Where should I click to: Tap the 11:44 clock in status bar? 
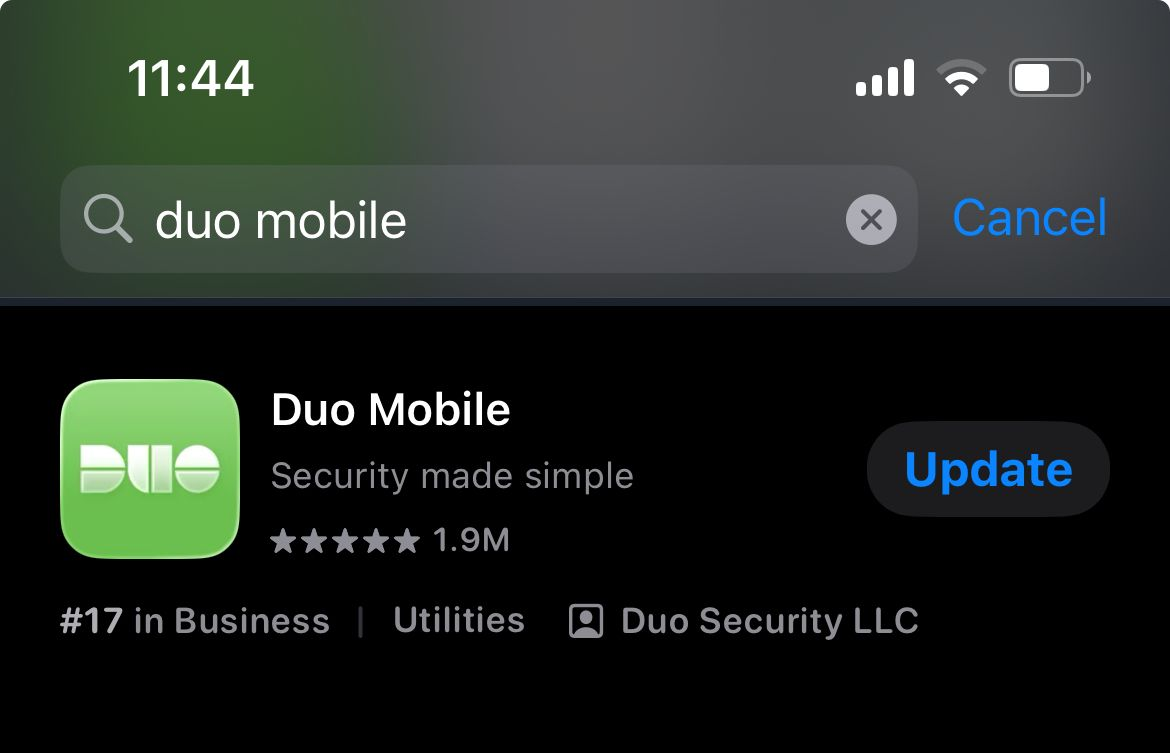click(190, 78)
